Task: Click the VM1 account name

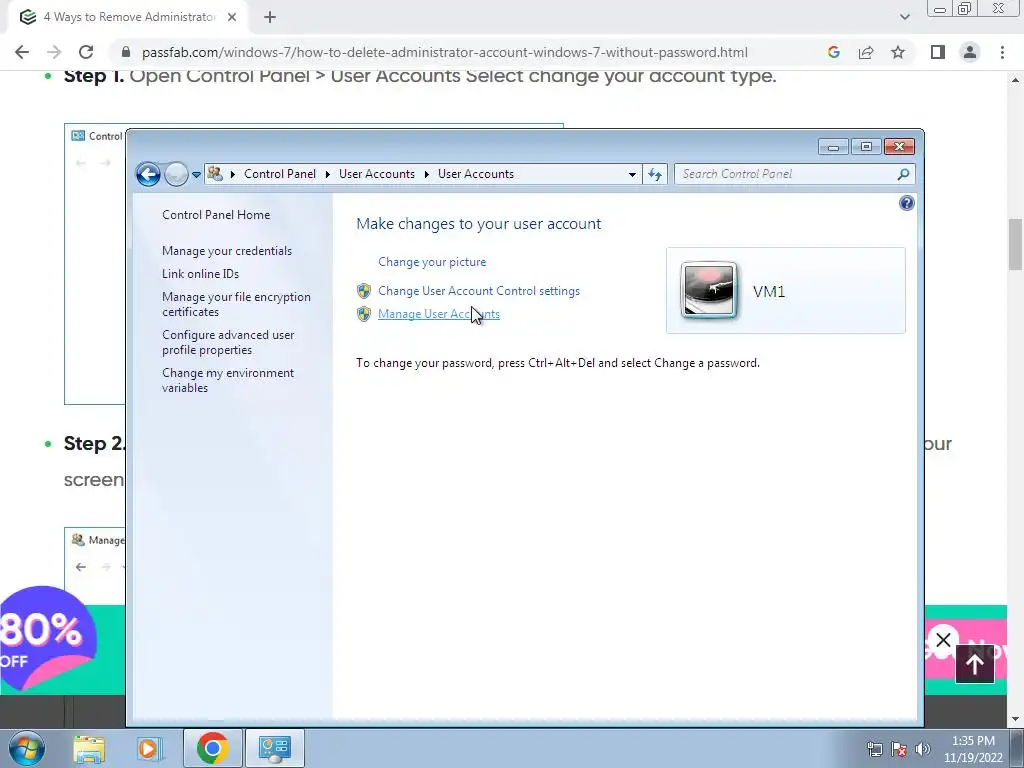Action: point(769,291)
